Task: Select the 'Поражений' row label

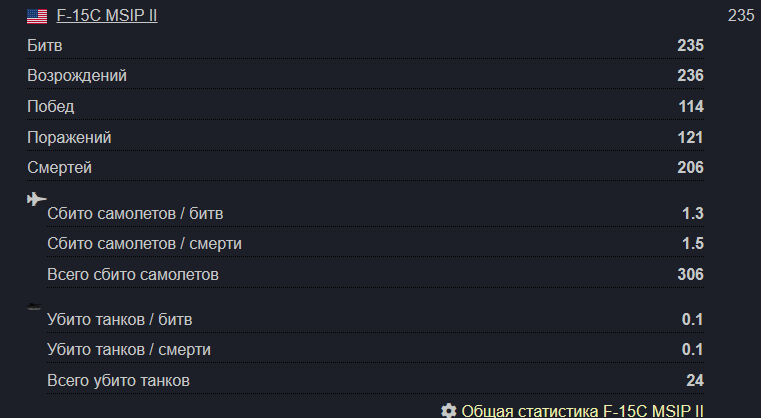Action: pos(69,137)
